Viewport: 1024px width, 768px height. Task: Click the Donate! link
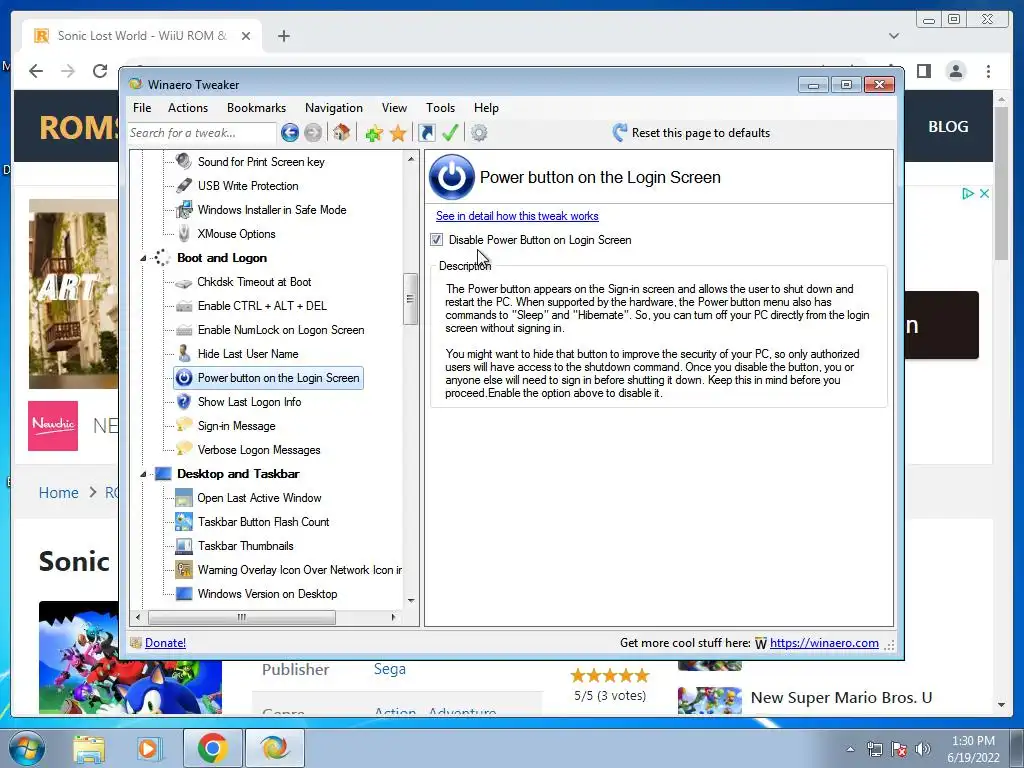pos(165,643)
